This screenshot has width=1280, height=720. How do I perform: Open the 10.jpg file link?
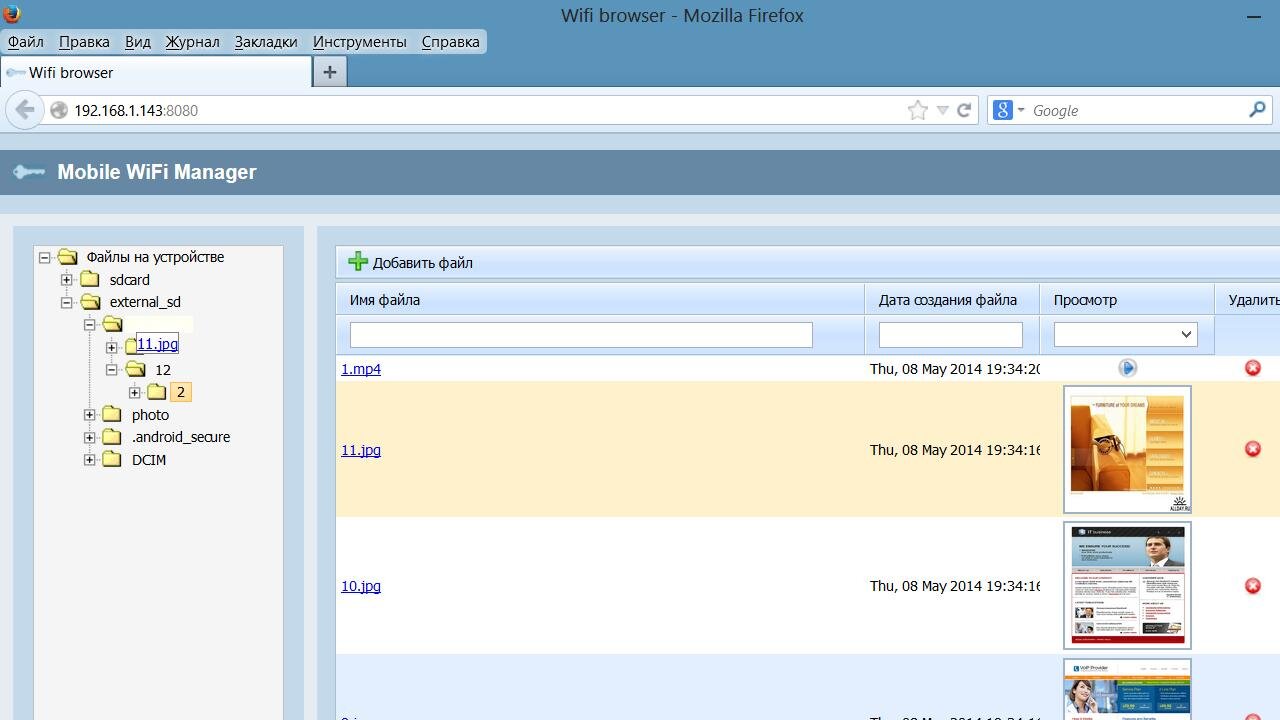[361, 586]
